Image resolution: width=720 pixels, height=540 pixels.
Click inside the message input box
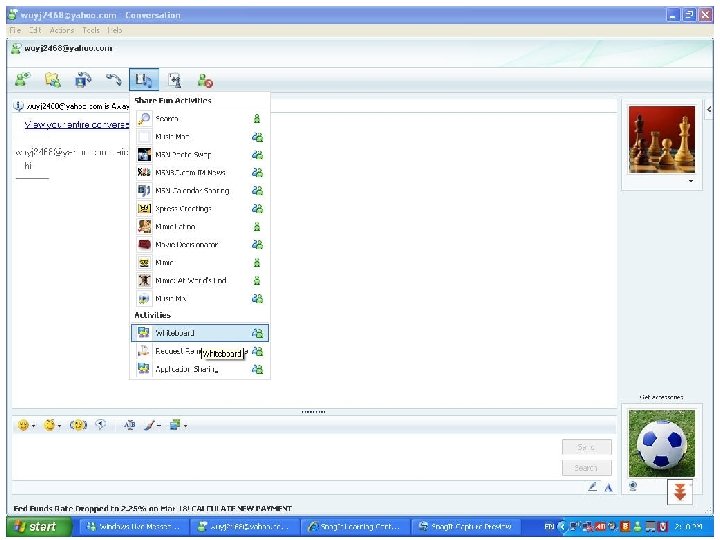[285, 457]
